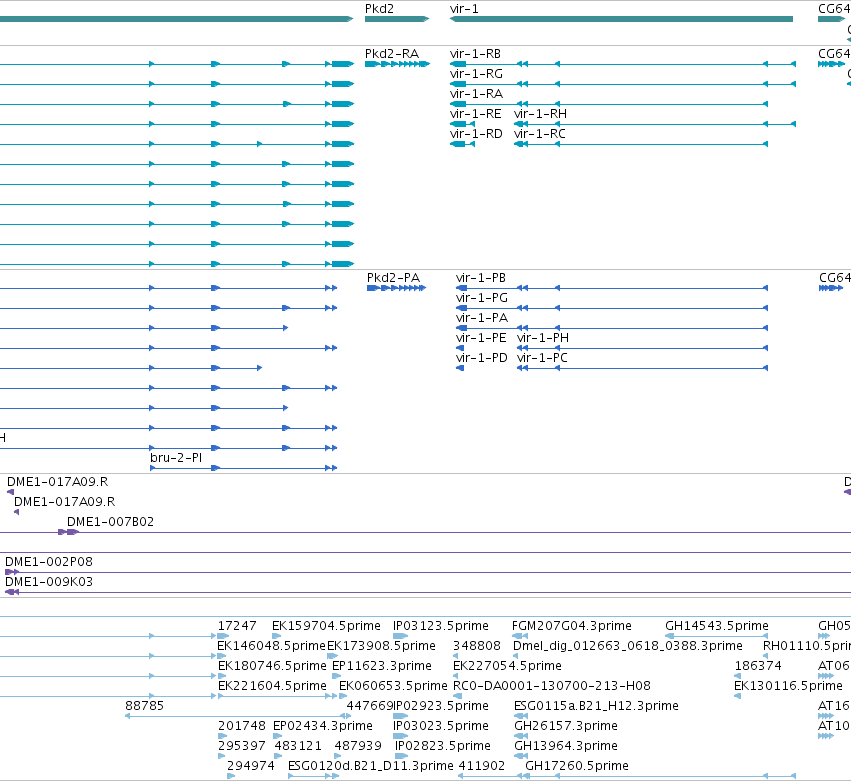Click the 411902 feature label
This screenshot has width=851, height=781.
482,766
